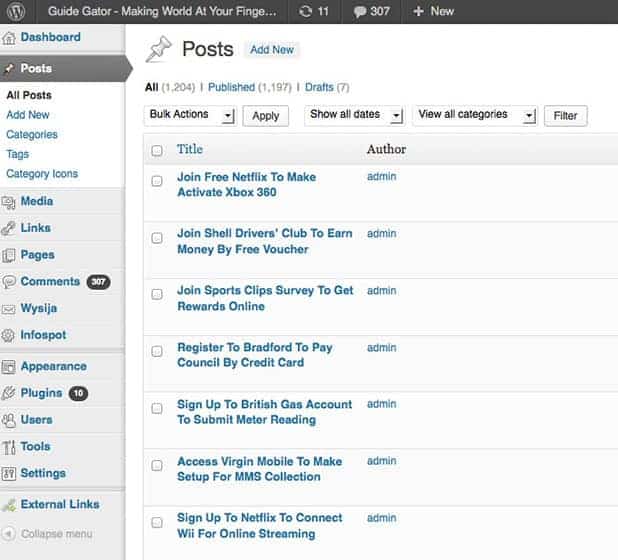Check the Join Shell Drivers' Club post checkbox
618x560 pixels.
tap(157, 238)
